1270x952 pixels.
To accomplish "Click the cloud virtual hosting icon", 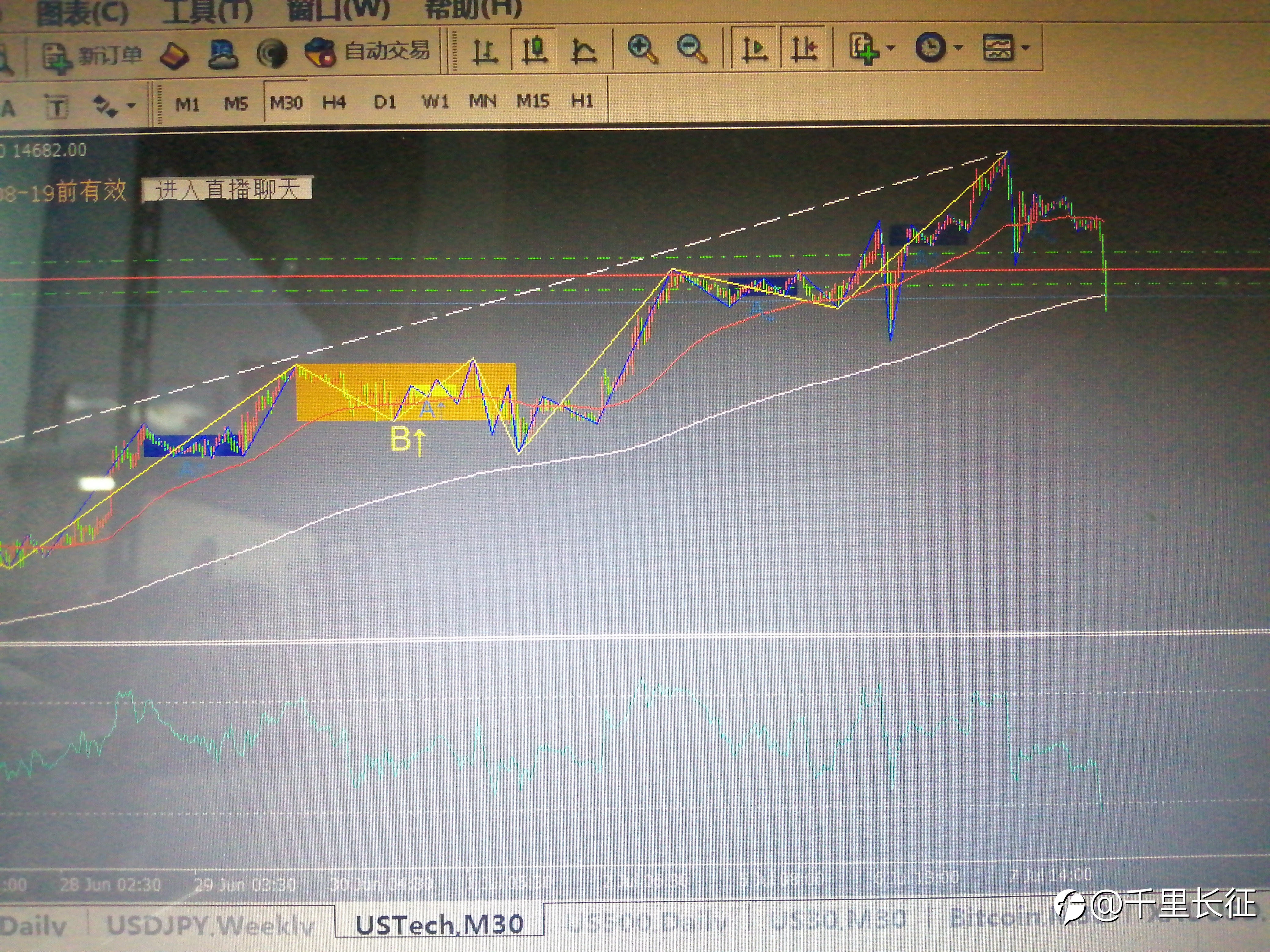I will (223, 55).
